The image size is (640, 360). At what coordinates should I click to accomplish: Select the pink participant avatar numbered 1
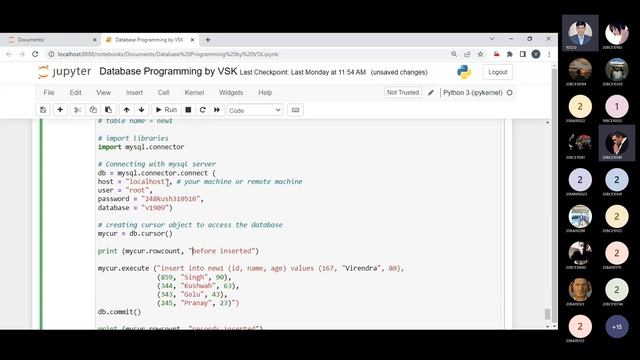click(617, 107)
